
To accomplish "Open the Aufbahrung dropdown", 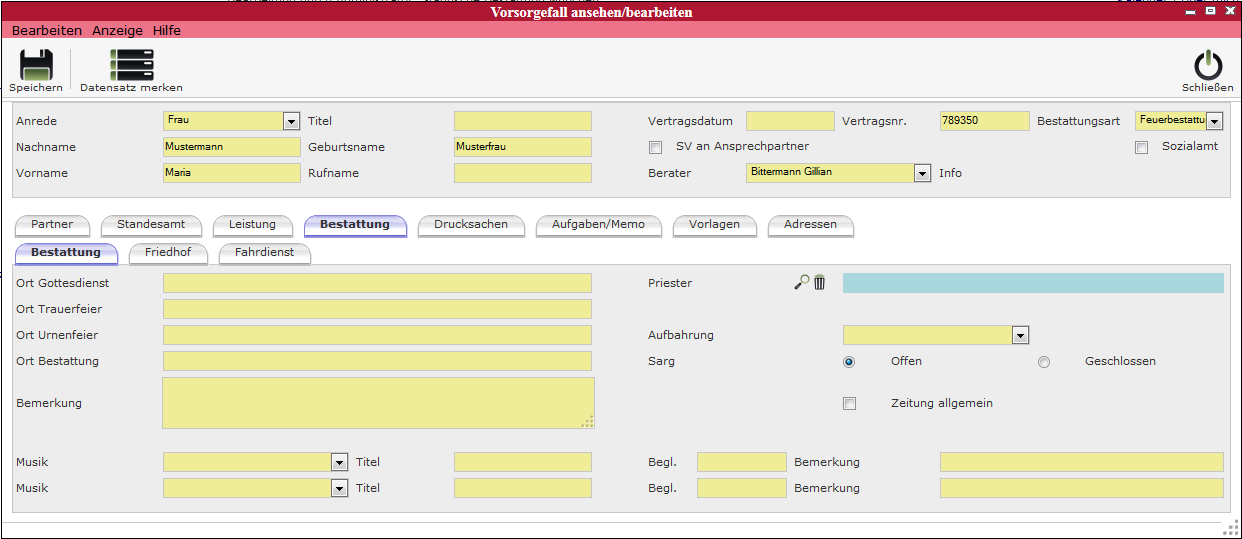I will pos(1020,336).
